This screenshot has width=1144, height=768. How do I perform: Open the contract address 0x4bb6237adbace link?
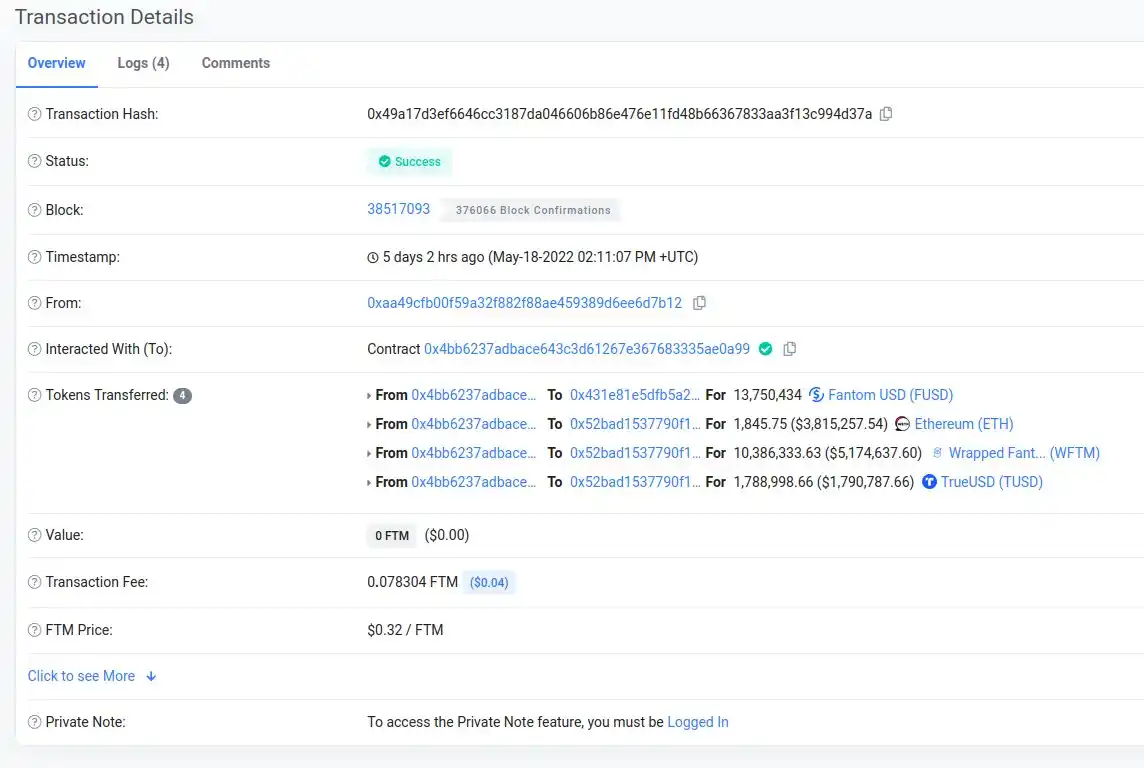[587, 349]
